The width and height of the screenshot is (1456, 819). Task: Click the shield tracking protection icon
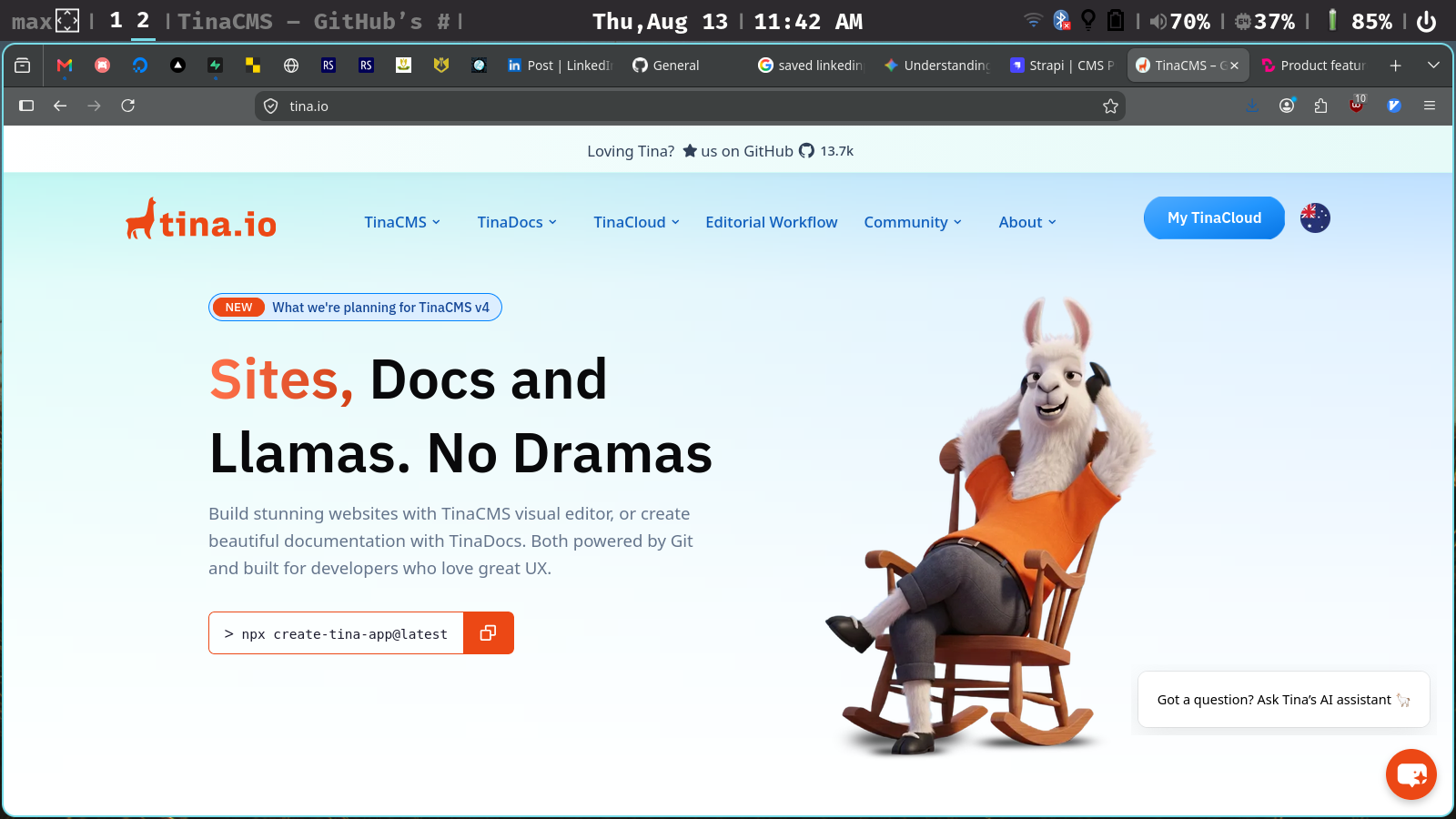tap(270, 106)
